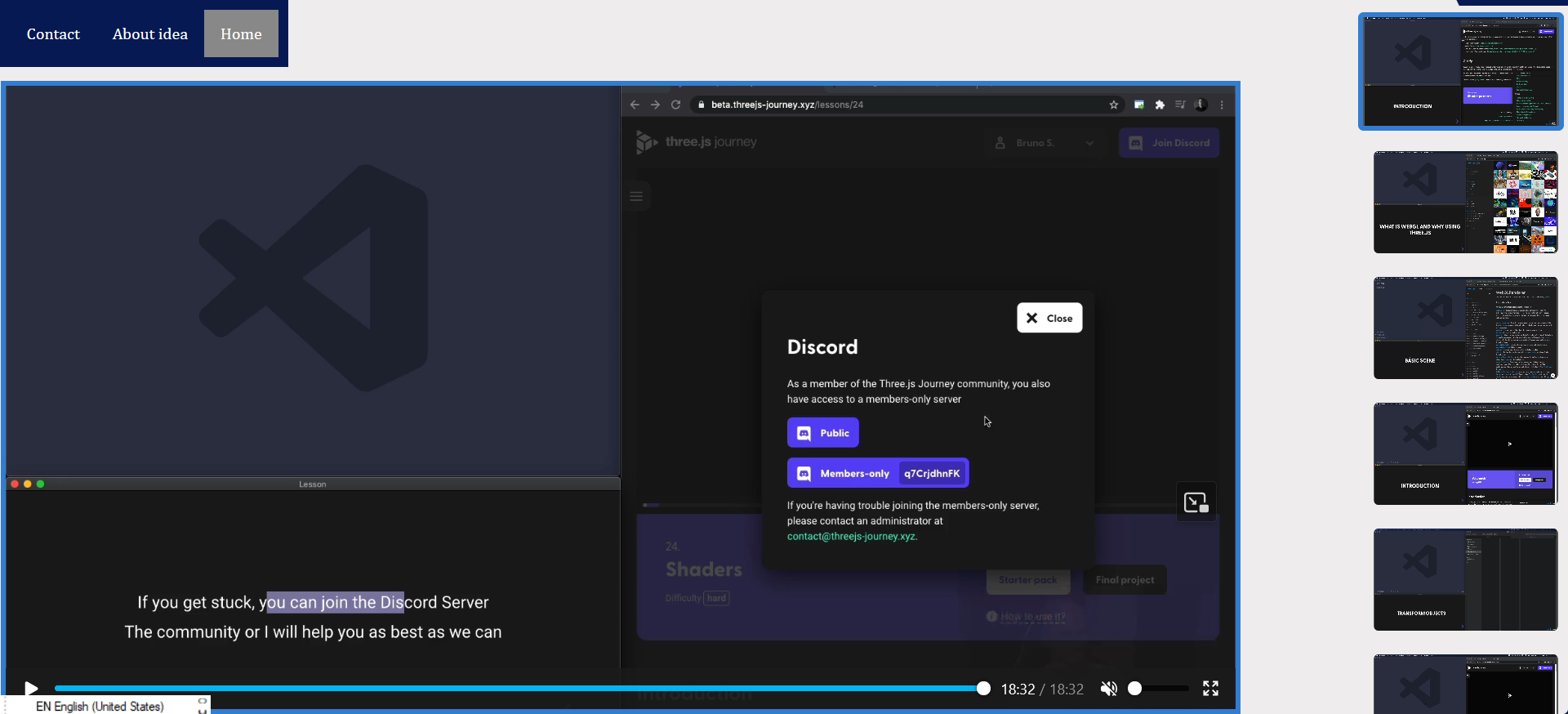Click the padlock icon in the address bar
1568x714 pixels.
click(x=701, y=105)
